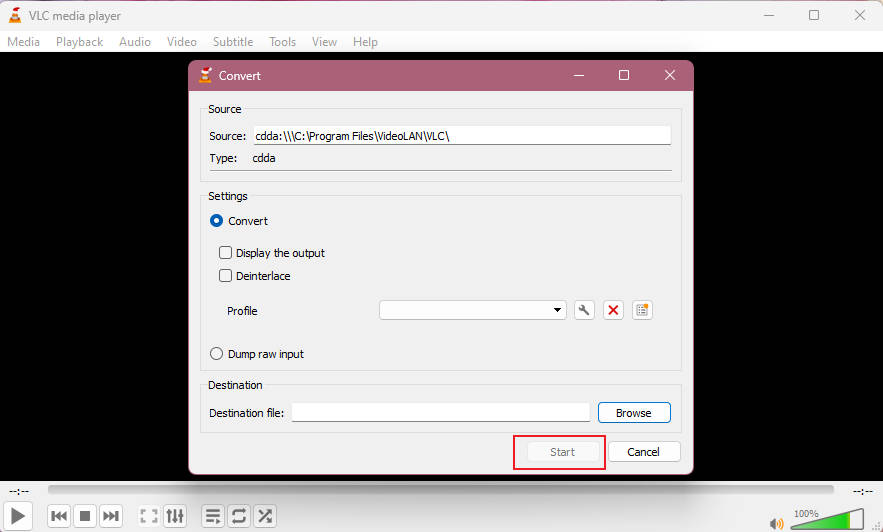Open the Tools menu
Viewport: 883px width, 532px height.
282,42
